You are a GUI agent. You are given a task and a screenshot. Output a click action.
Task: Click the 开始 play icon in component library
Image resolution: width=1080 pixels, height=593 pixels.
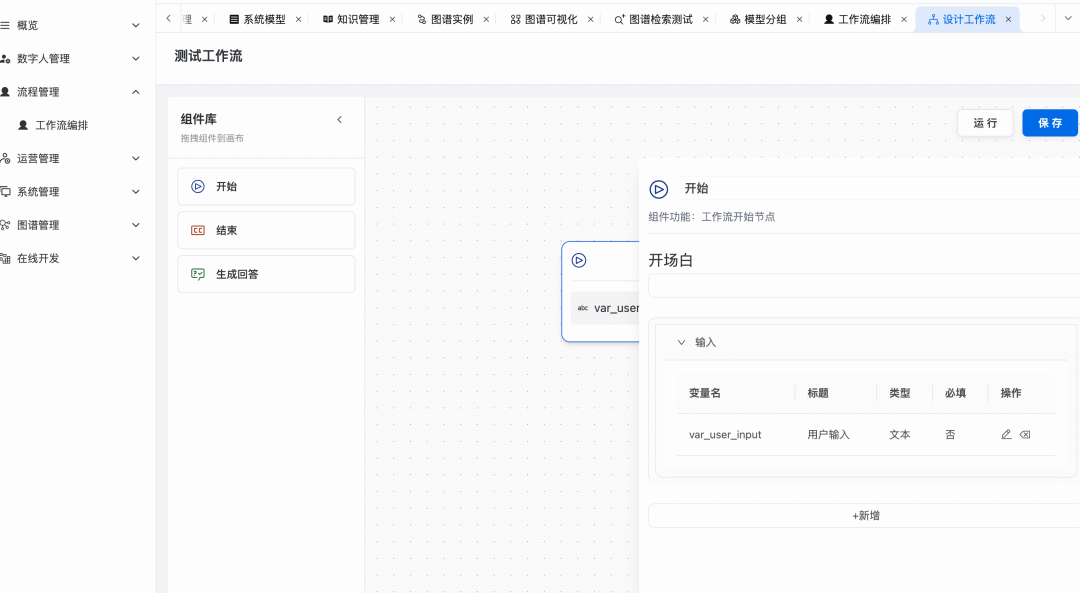point(198,186)
